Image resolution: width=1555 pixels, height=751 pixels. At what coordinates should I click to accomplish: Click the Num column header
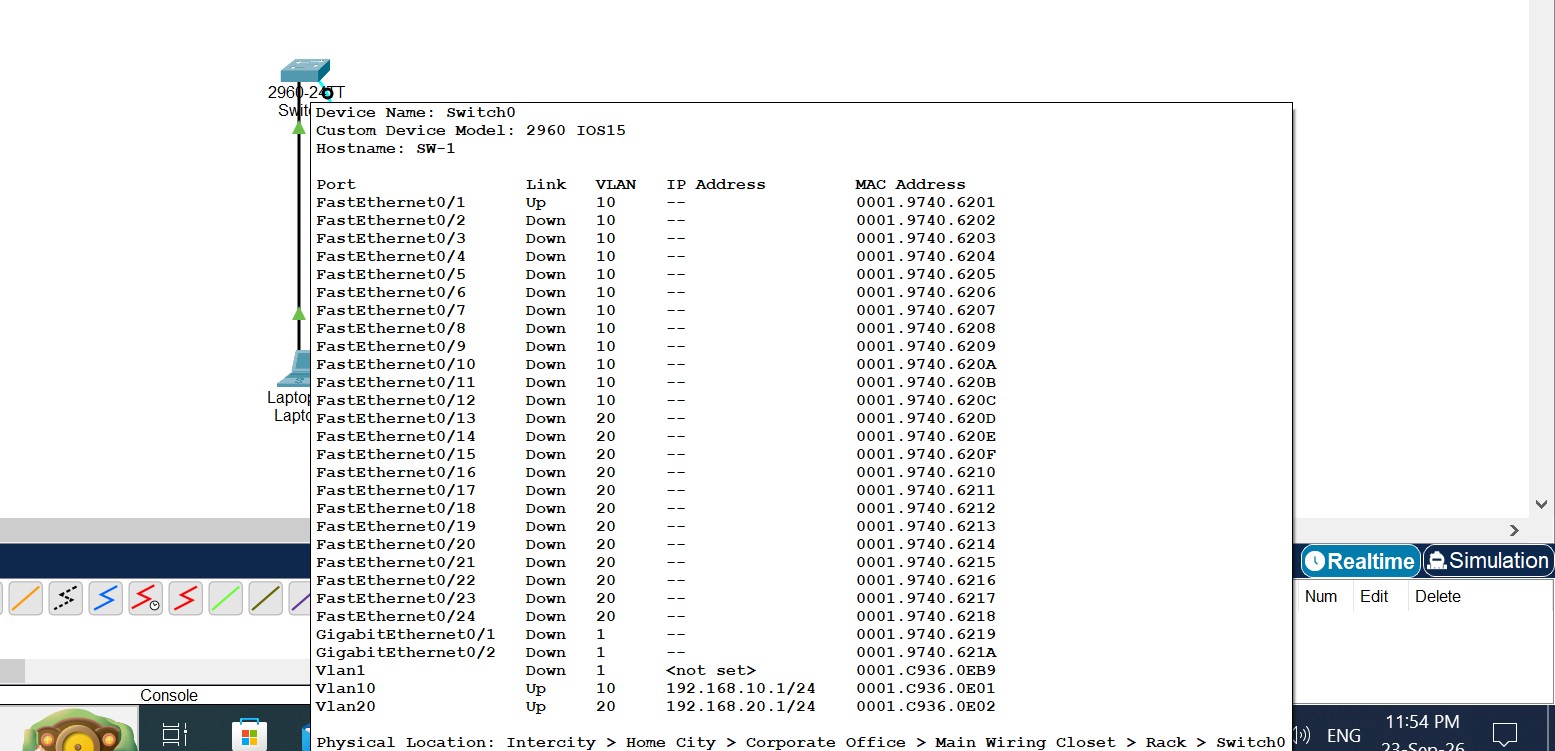tap(1321, 596)
